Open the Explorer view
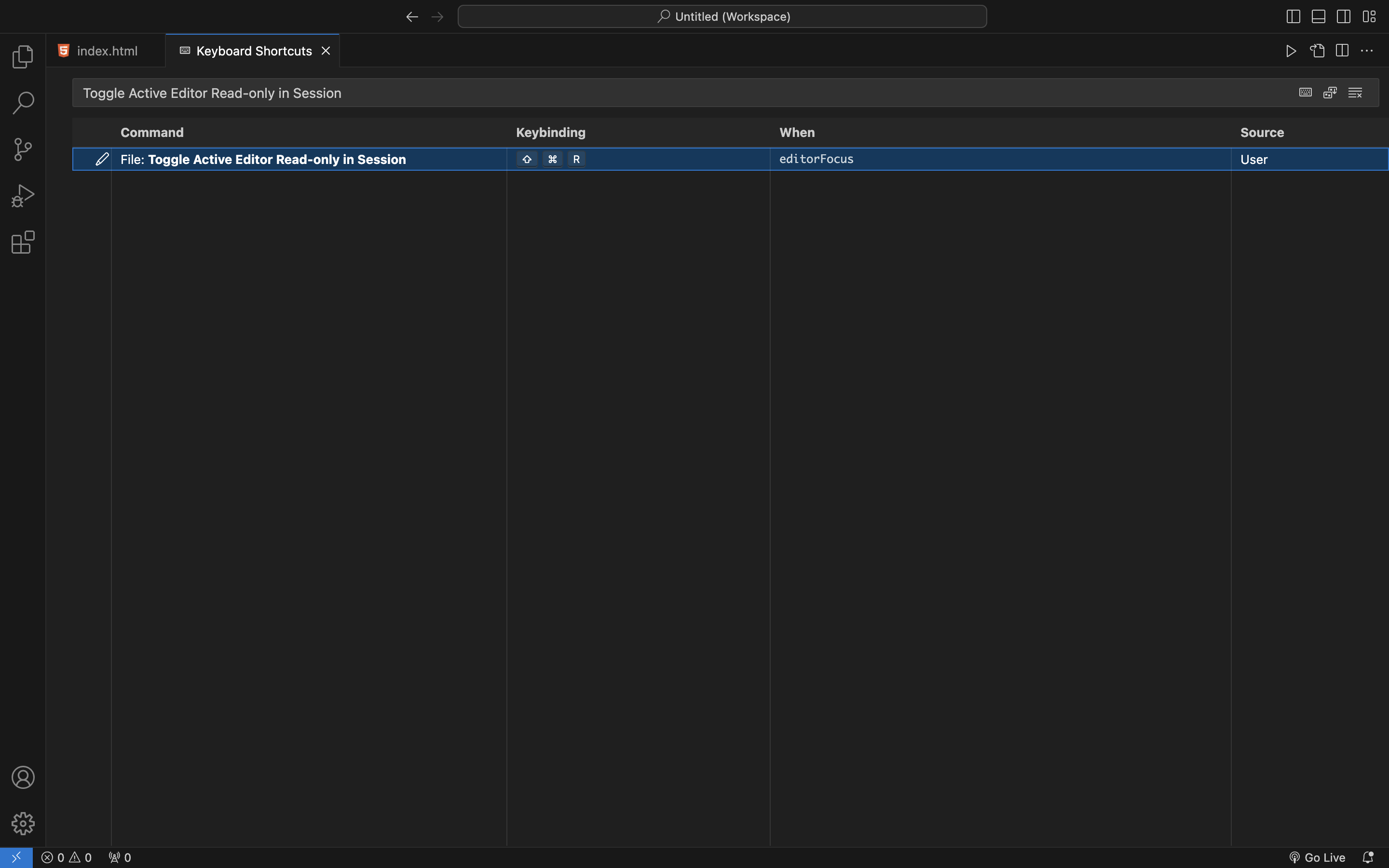Screen dimensions: 1389x868 tap(23, 56)
